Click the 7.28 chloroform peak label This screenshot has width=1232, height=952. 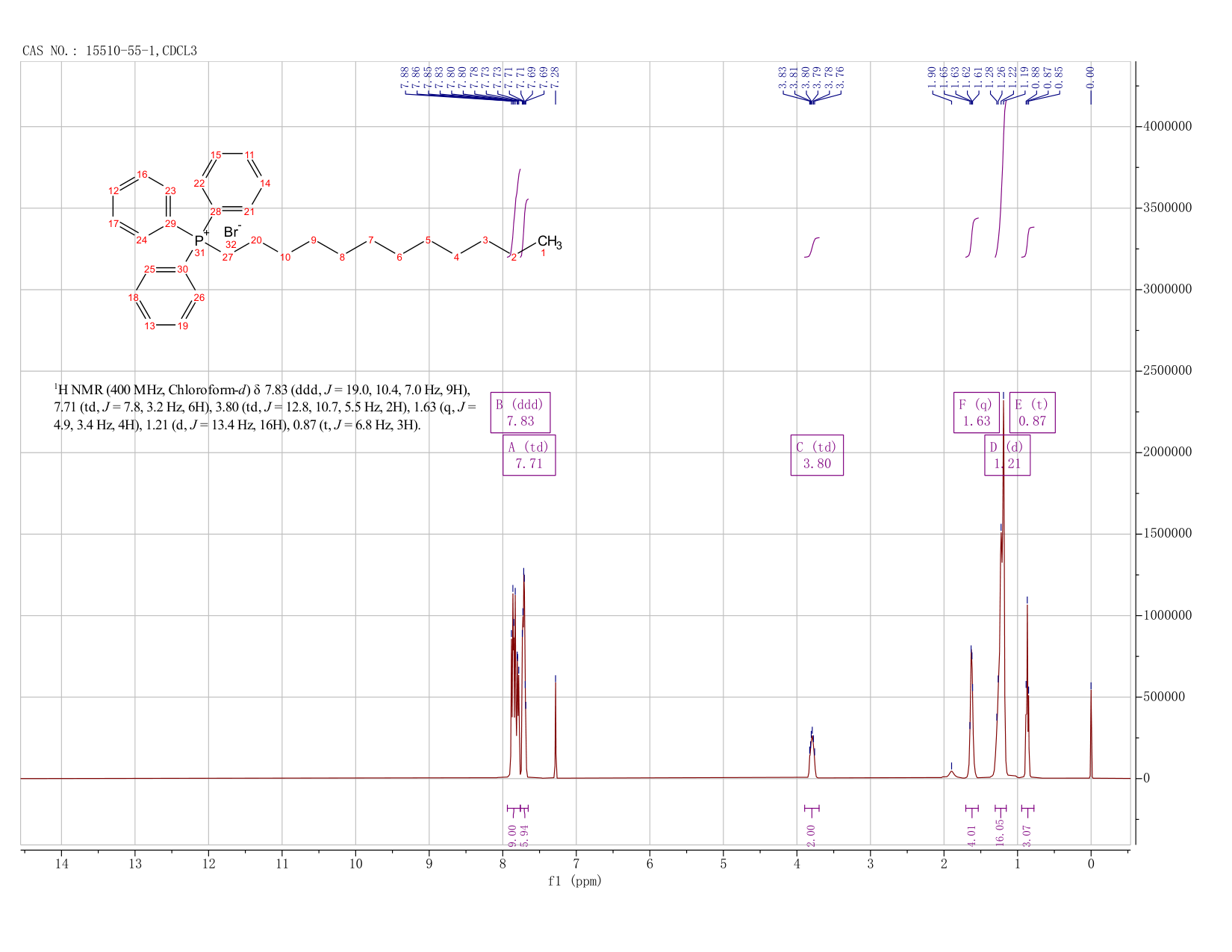556,77
